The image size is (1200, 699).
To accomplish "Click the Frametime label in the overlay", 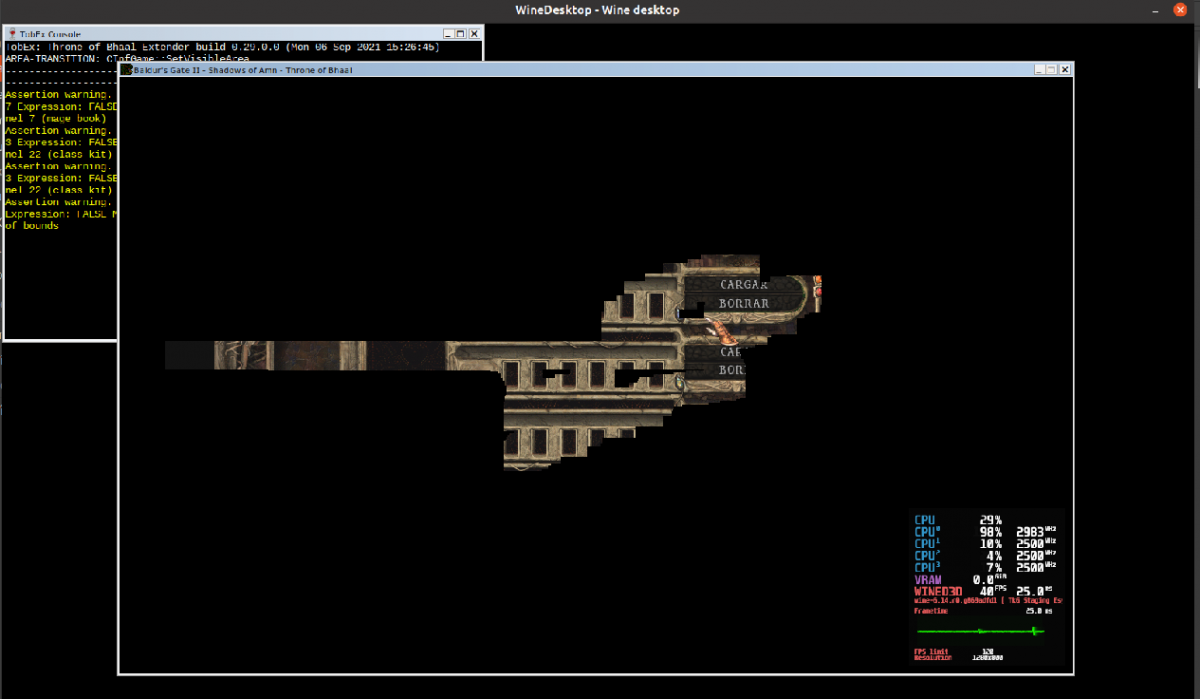I will pyautogui.click(x=932, y=610).
